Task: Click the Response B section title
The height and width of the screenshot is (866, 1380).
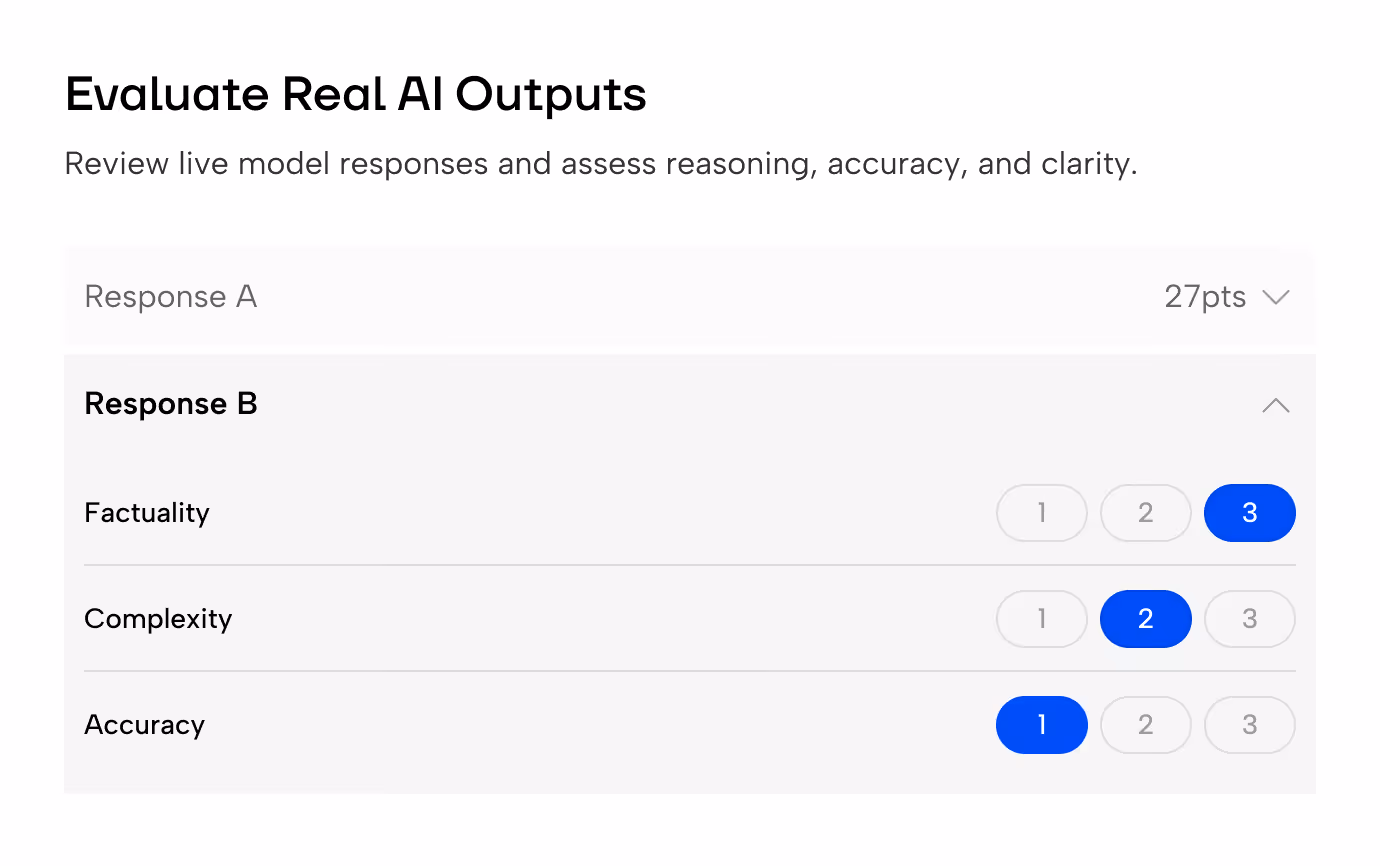Action: click(x=171, y=404)
